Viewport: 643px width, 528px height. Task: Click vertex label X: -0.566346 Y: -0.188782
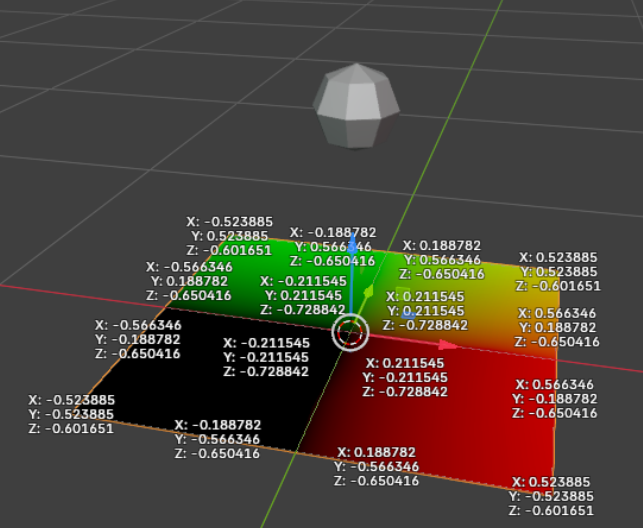[138, 339]
